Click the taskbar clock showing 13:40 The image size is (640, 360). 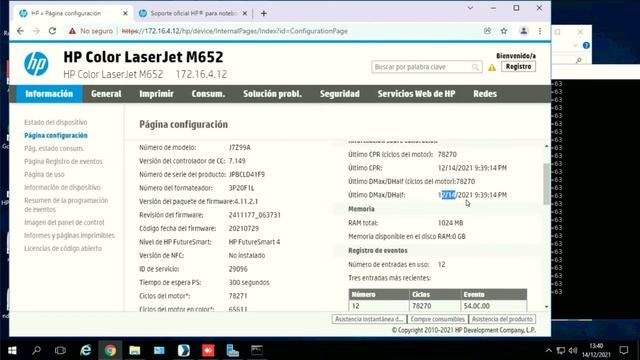[x=596, y=350]
